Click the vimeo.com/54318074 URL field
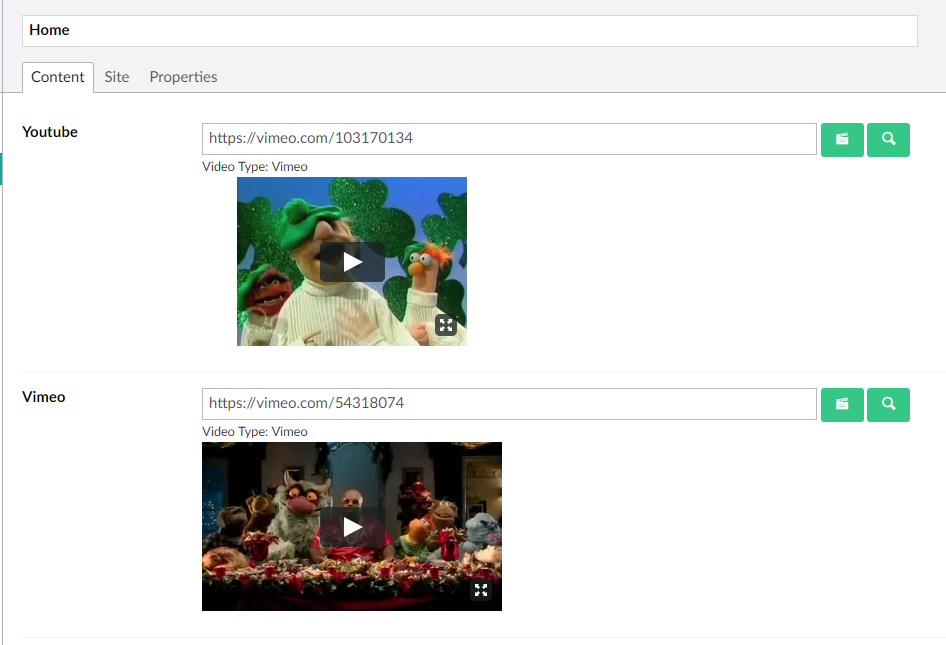The width and height of the screenshot is (946, 645). 509,404
